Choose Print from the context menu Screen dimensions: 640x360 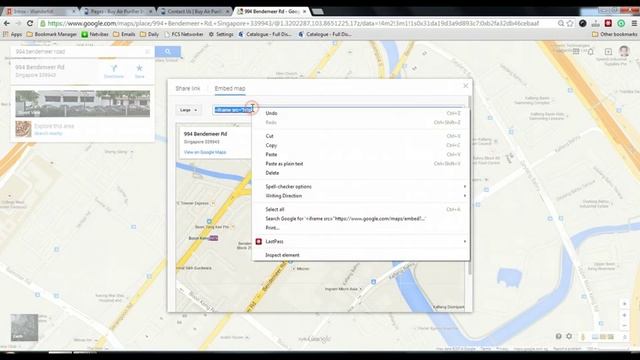(361, 228)
